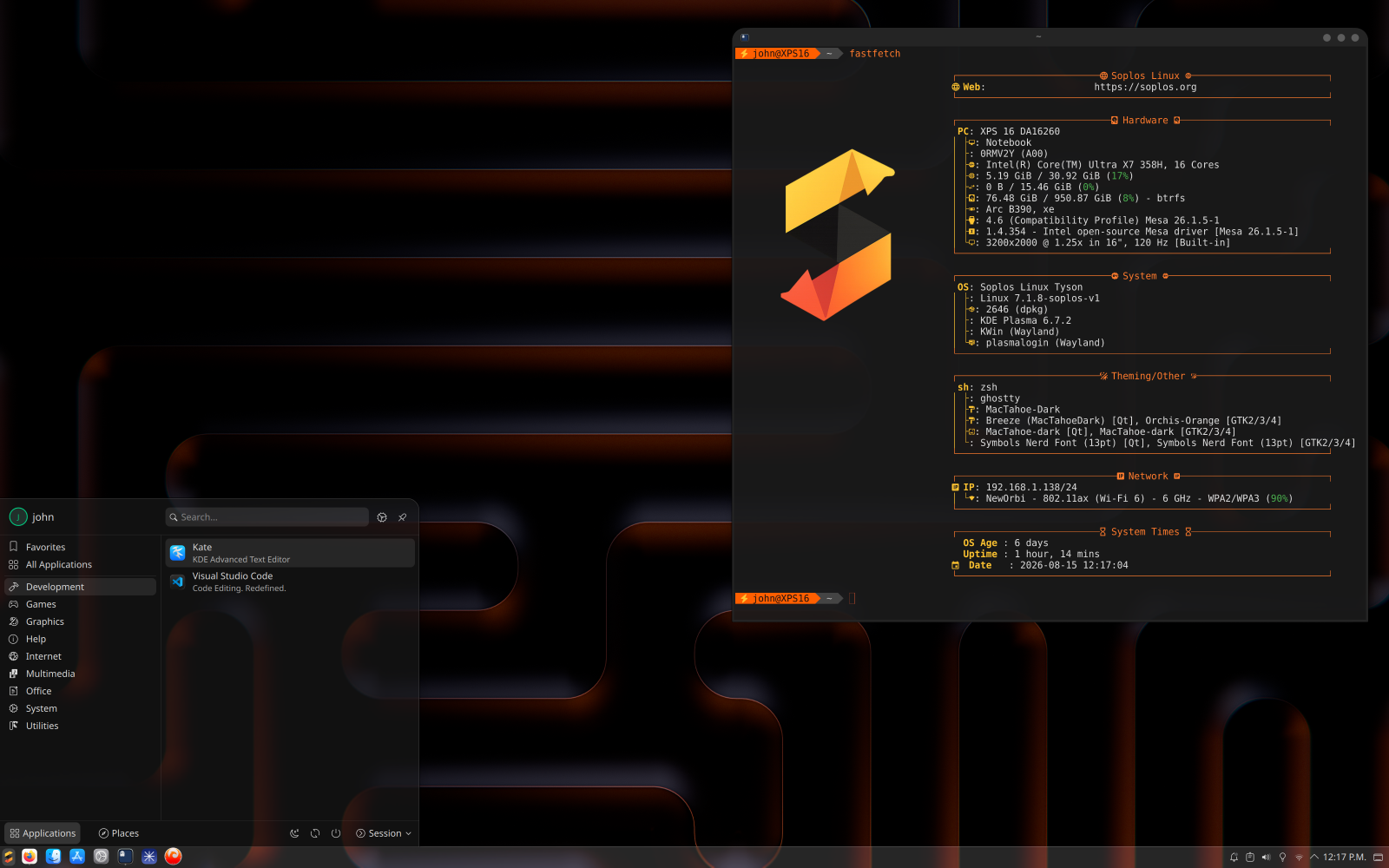
Task: Click the john user avatar
Action: 18,517
